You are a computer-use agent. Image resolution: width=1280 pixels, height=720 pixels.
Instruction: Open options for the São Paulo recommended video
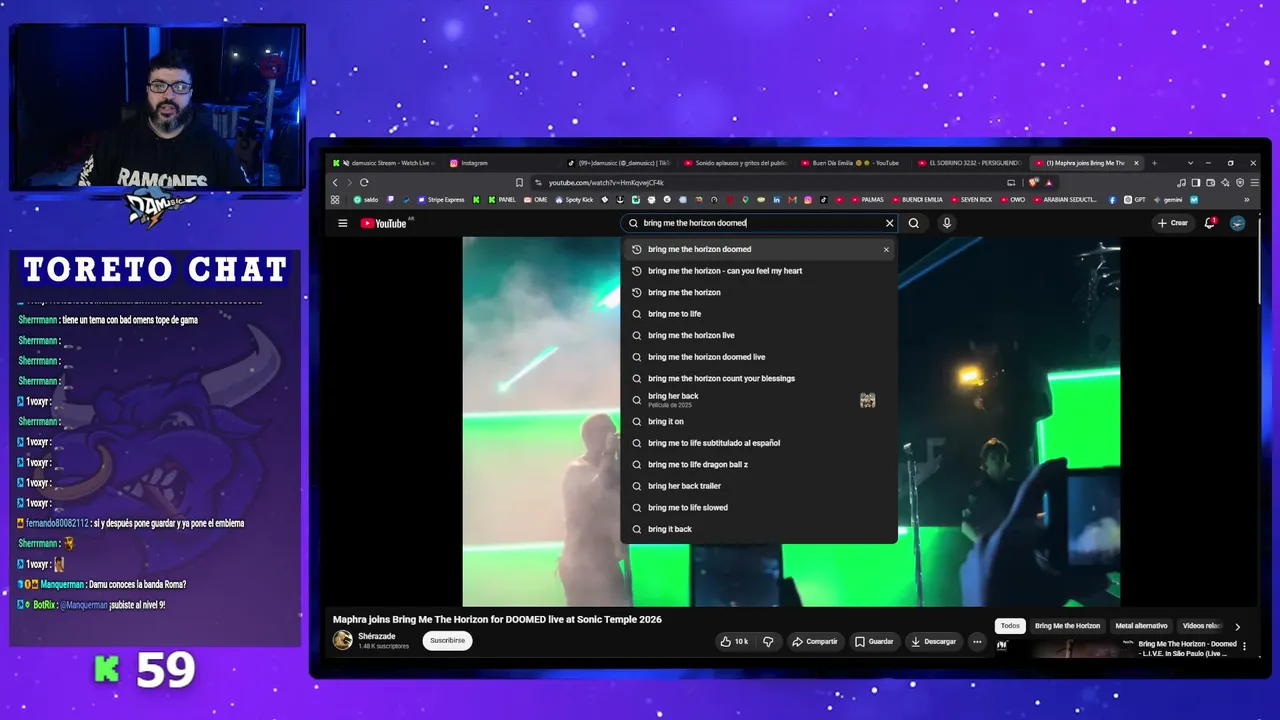1244,647
